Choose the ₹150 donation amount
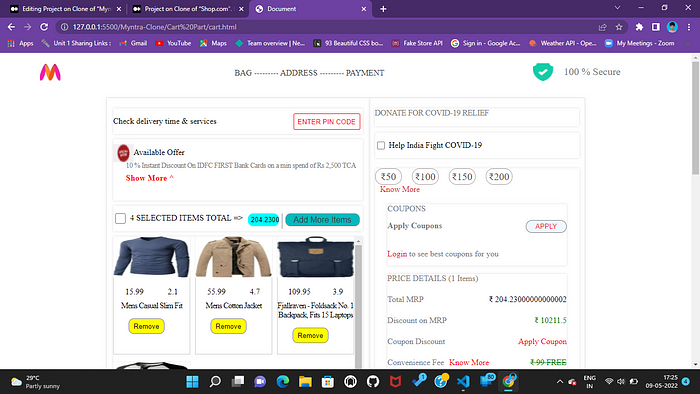Image resolution: width=700 pixels, height=394 pixels. click(462, 177)
